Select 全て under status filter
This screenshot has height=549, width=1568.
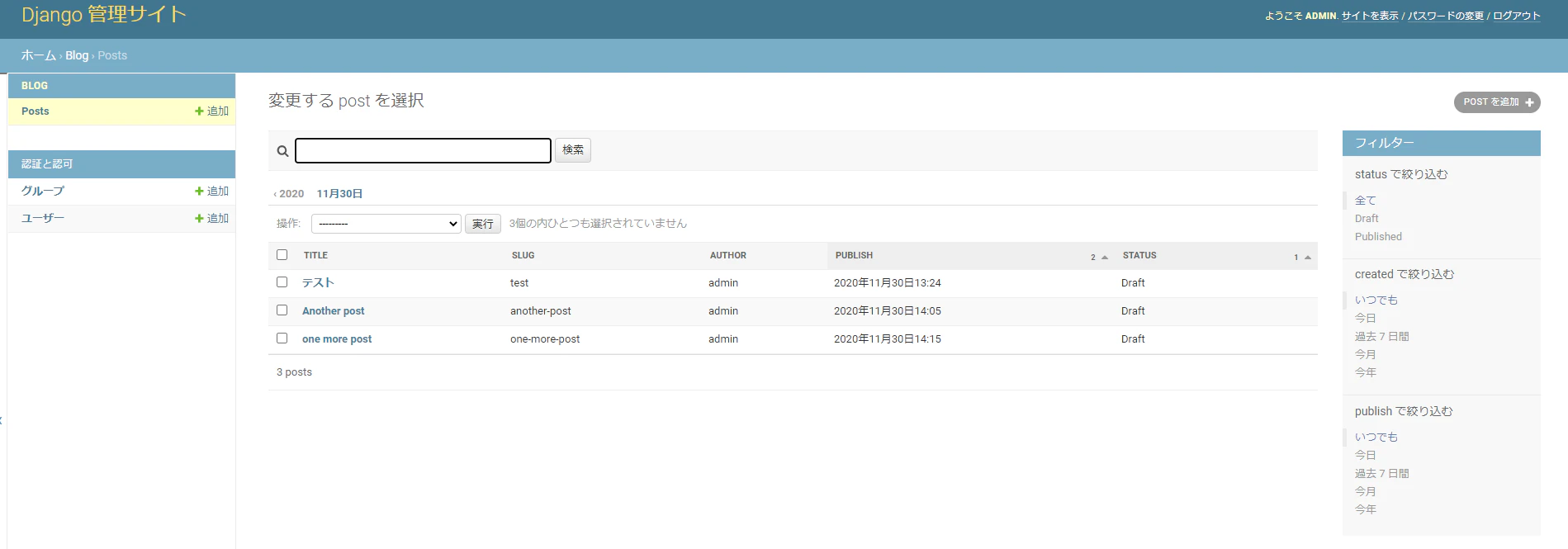(x=1366, y=201)
